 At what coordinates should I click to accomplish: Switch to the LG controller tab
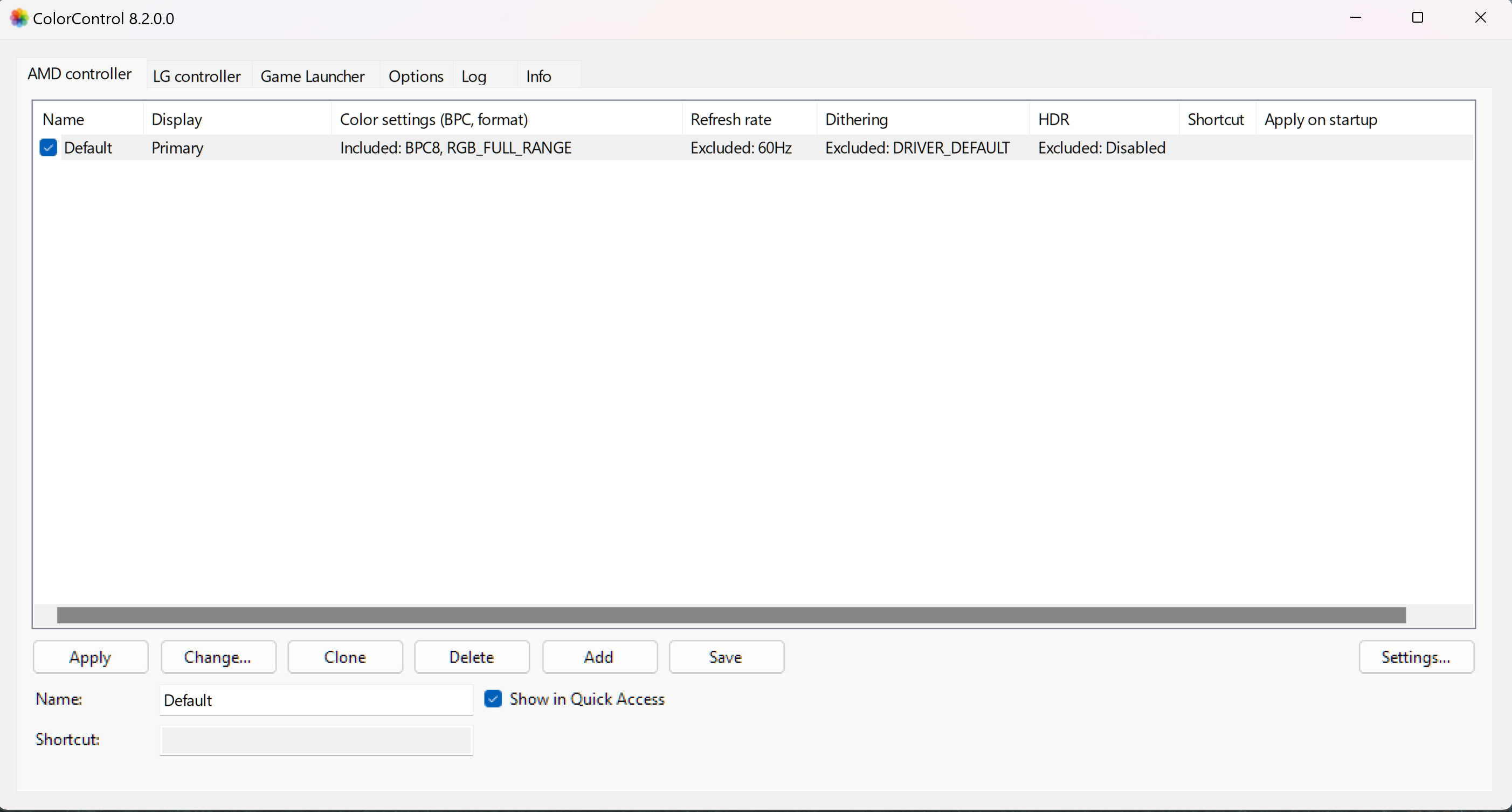pyautogui.click(x=197, y=75)
